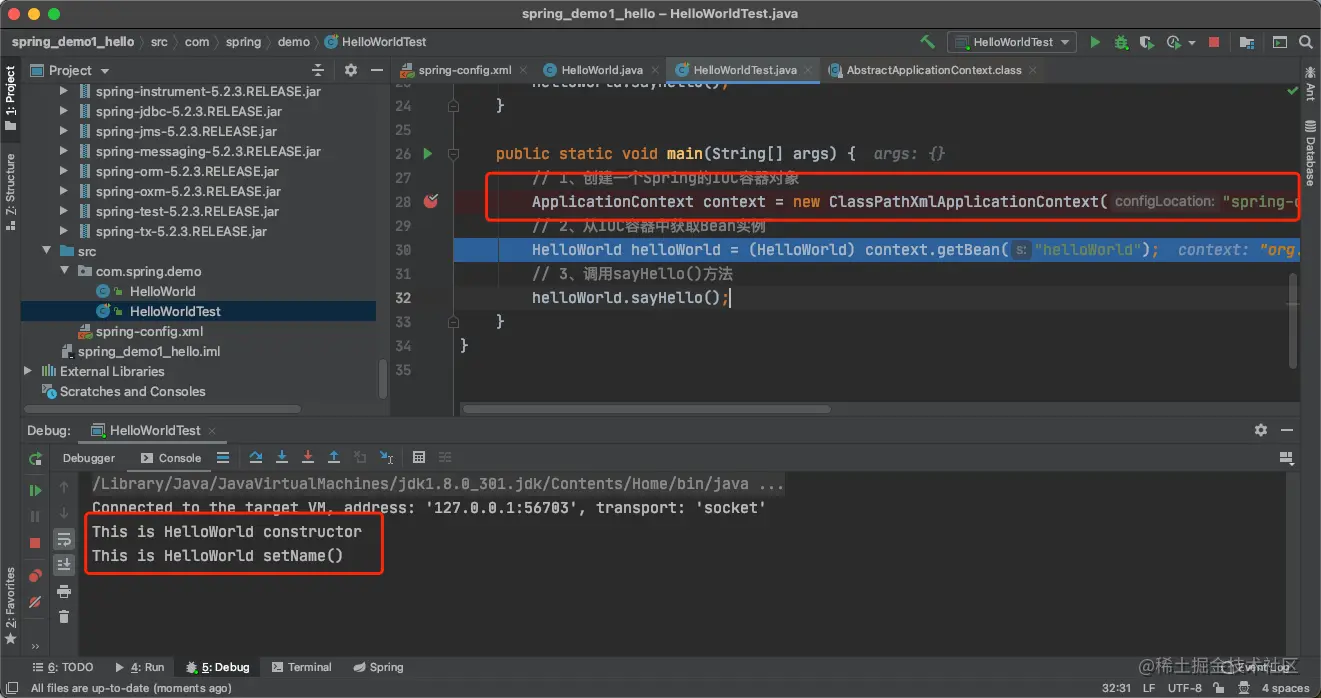The height and width of the screenshot is (698, 1321).
Task: Clear console with the trash icon
Action: pos(64,617)
